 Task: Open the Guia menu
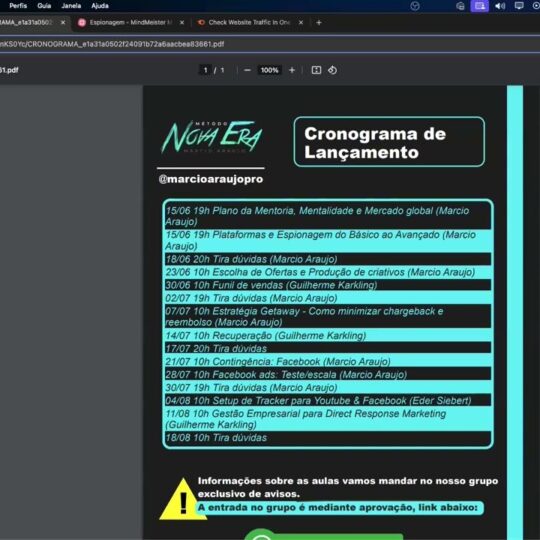pyautogui.click(x=44, y=6)
